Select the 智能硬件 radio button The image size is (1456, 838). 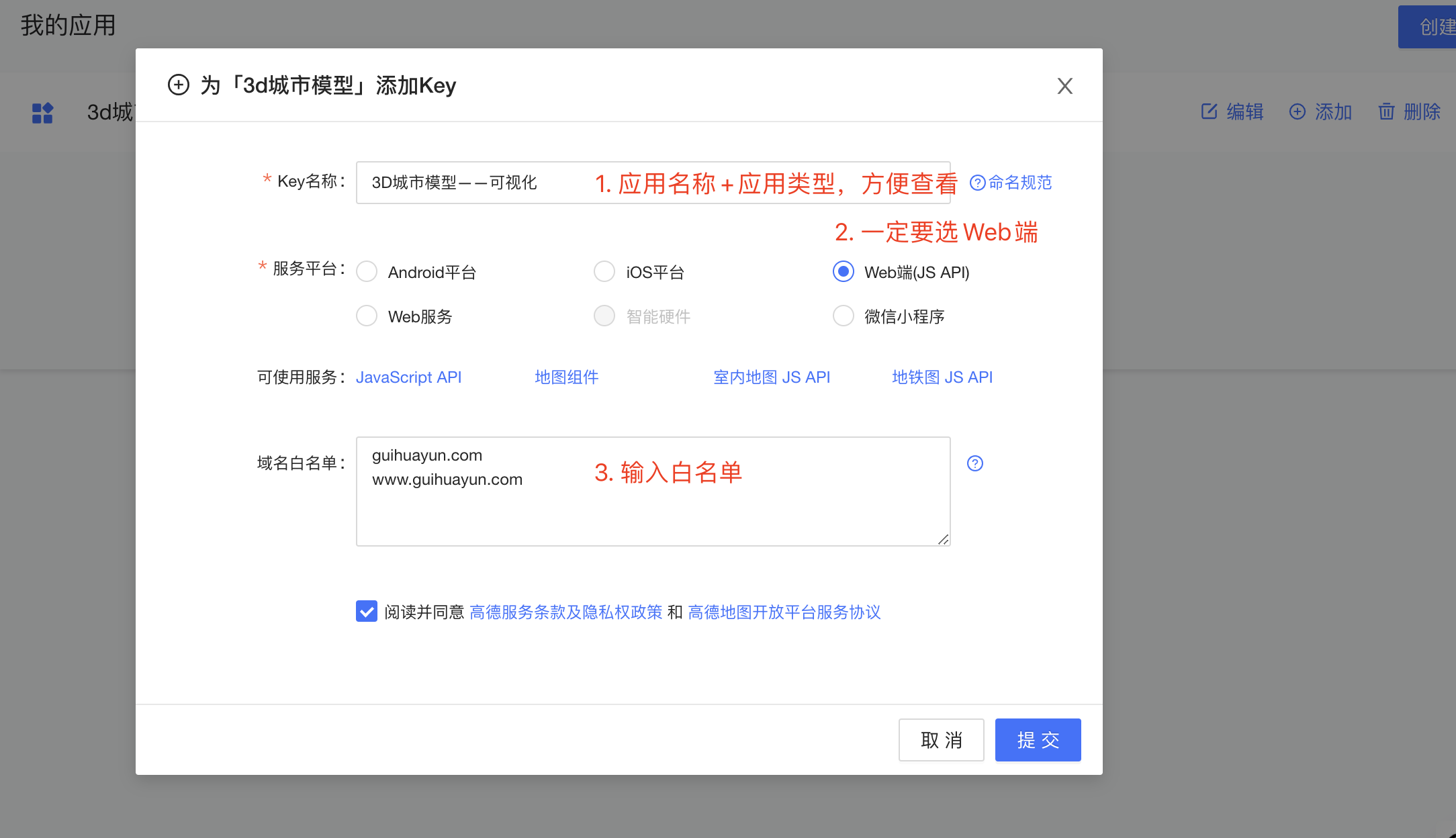point(604,316)
